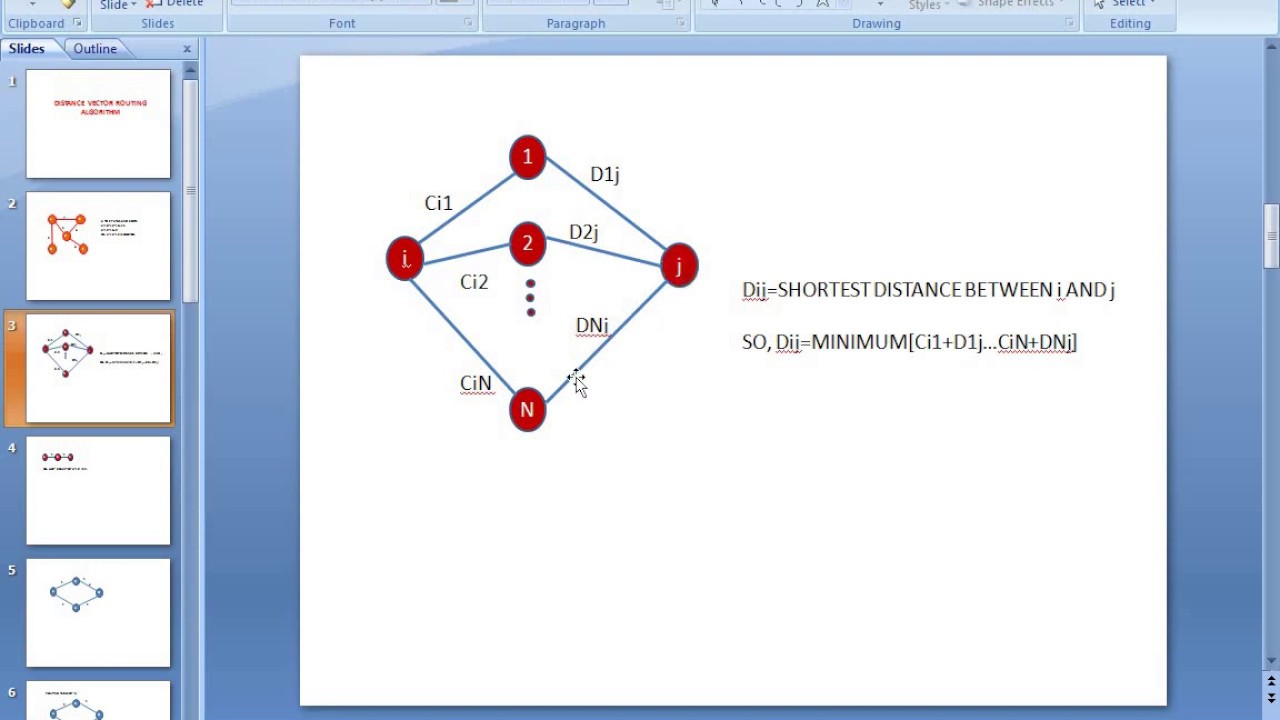
Task: Select the vertical dots between nodes 2 and N
Action: (530, 298)
